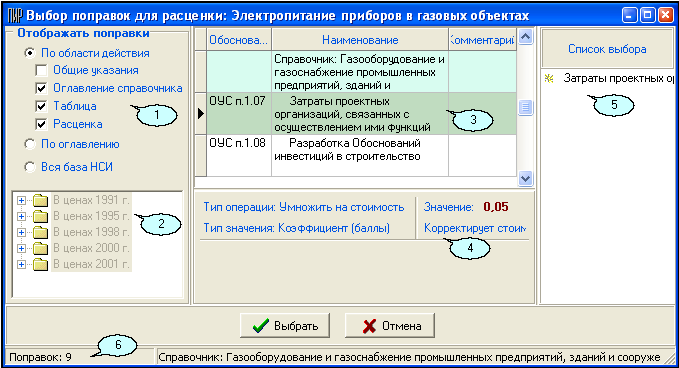Image resolution: width=679 pixels, height=368 pixels.
Task: Click the row selector of ОУС п.1.08
Action: tap(200, 155)
